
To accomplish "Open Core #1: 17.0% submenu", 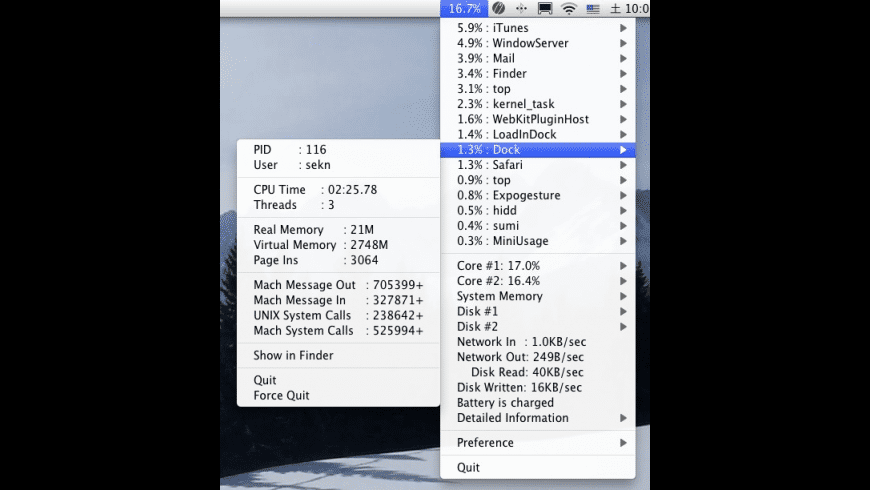I will [x=538, y=266].
